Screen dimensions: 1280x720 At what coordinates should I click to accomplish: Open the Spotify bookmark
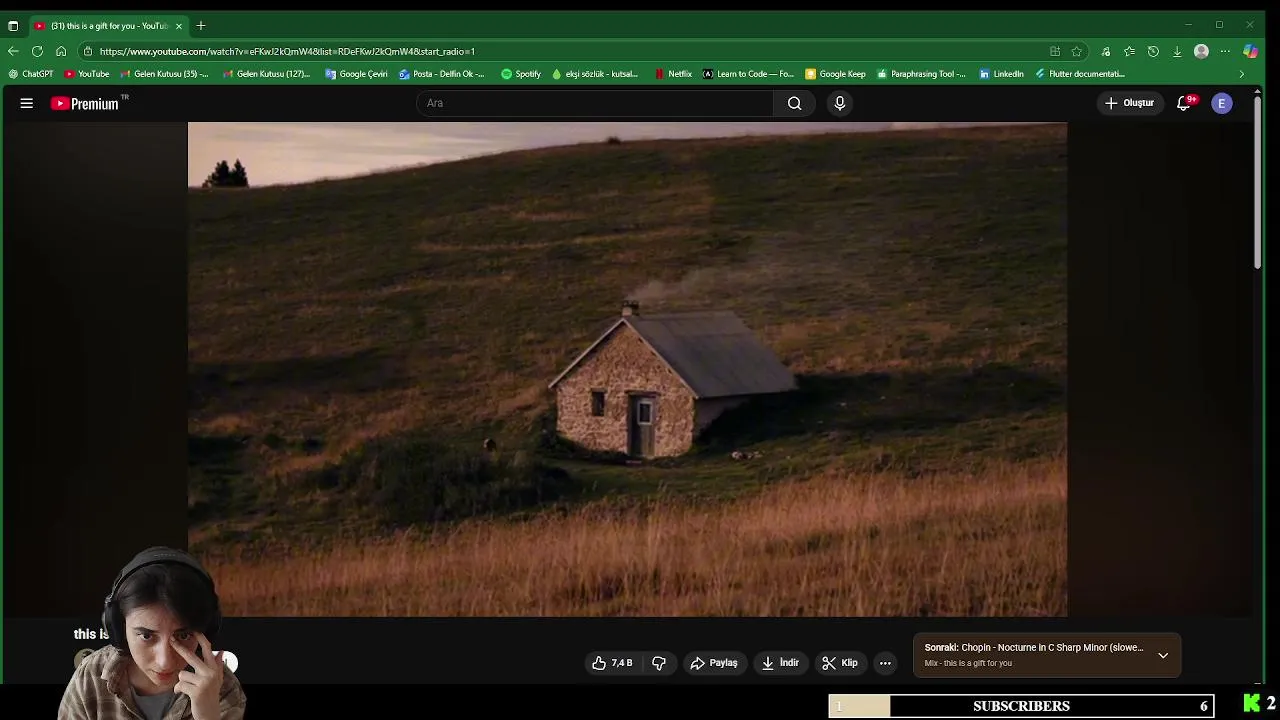(521, 74)
